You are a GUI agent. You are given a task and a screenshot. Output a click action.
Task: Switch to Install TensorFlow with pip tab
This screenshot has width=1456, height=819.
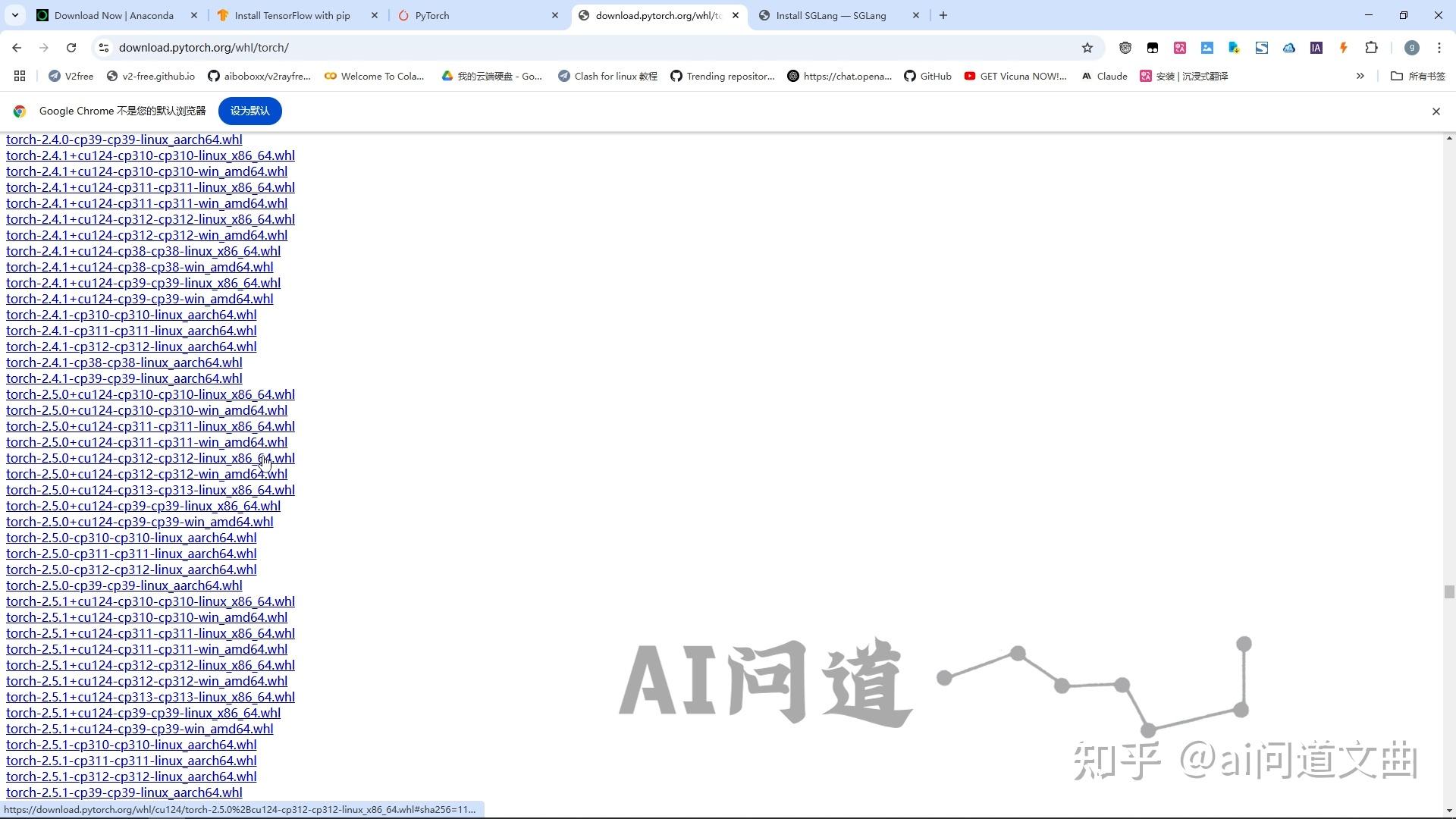click(x=292, y=15)
